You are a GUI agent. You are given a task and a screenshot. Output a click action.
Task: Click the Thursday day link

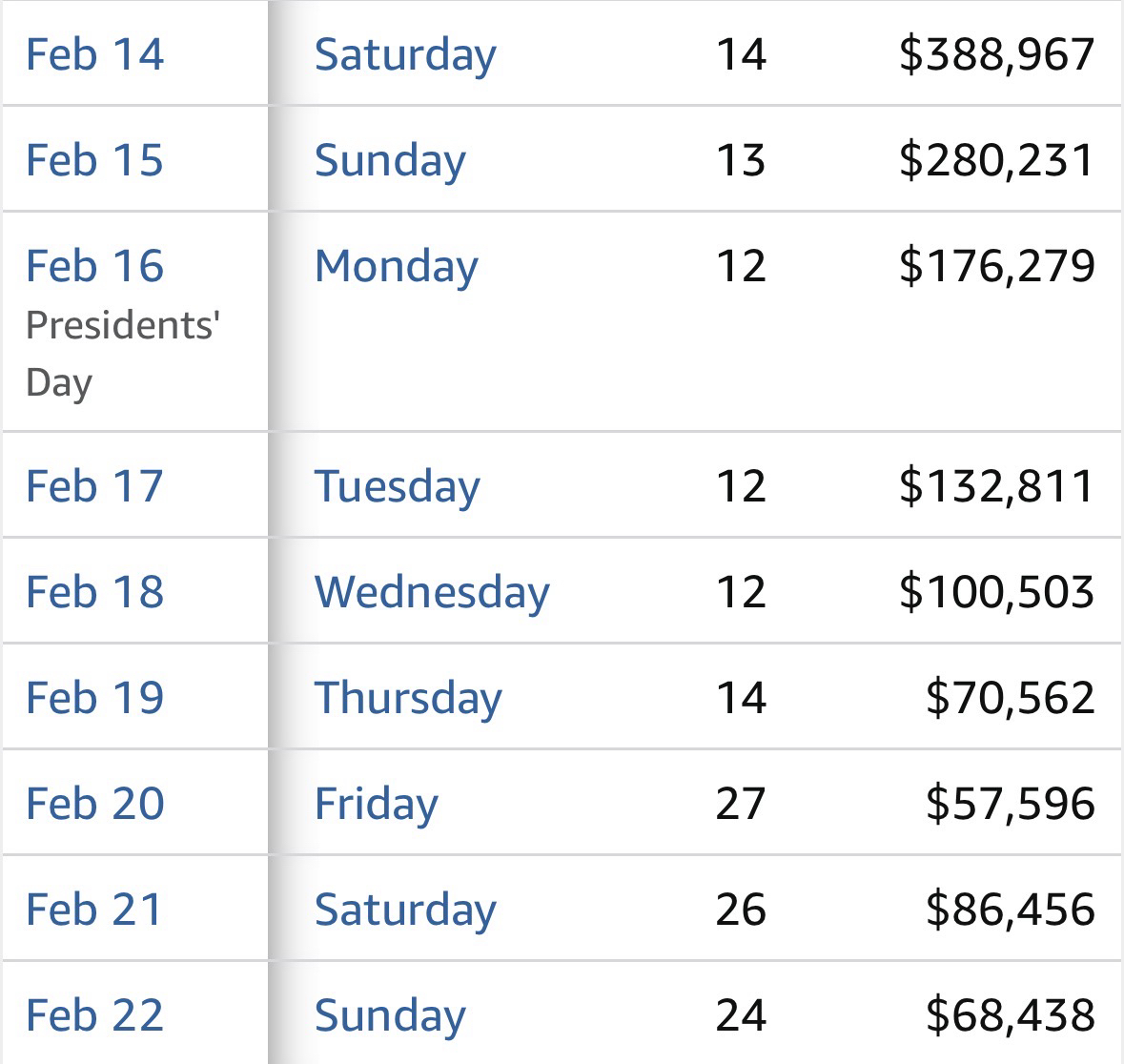pos(407,698)
